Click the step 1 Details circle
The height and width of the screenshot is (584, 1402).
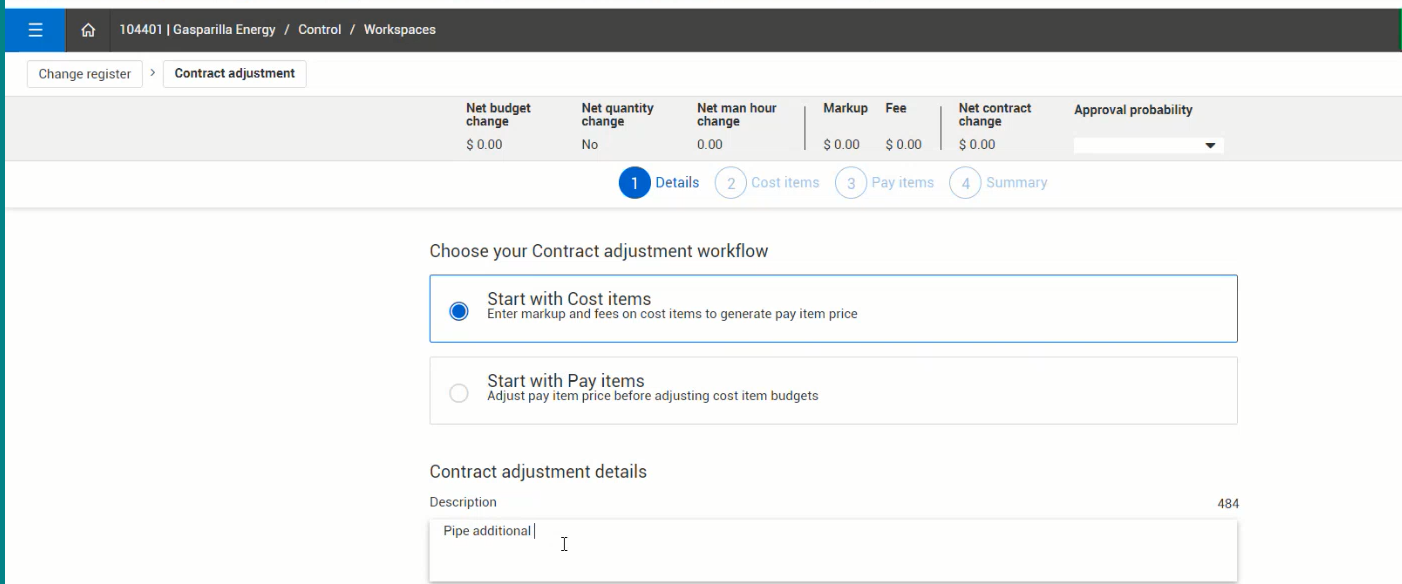tap(634, 183)
